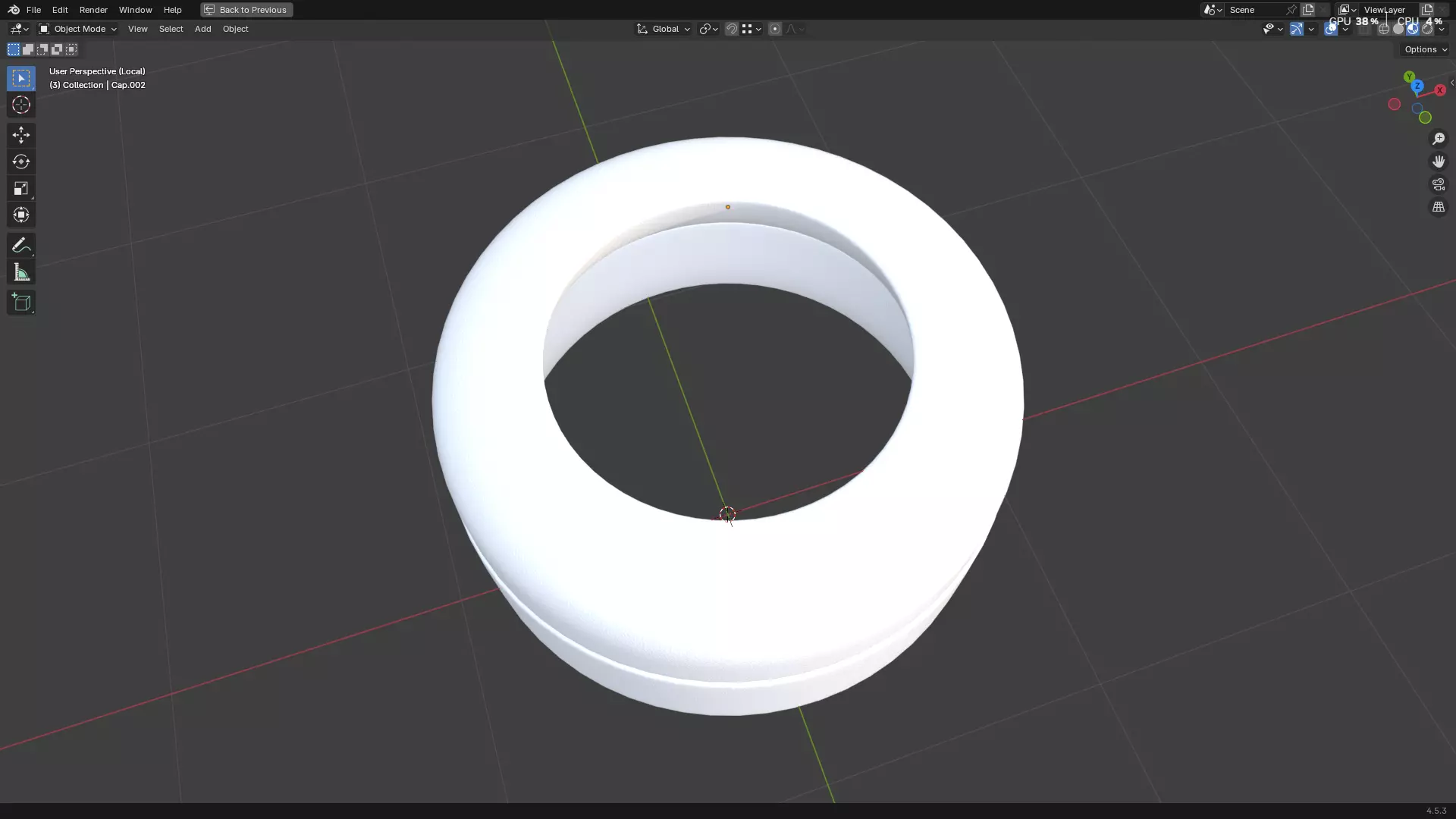Select the Move tool

(x=21, y=135)
